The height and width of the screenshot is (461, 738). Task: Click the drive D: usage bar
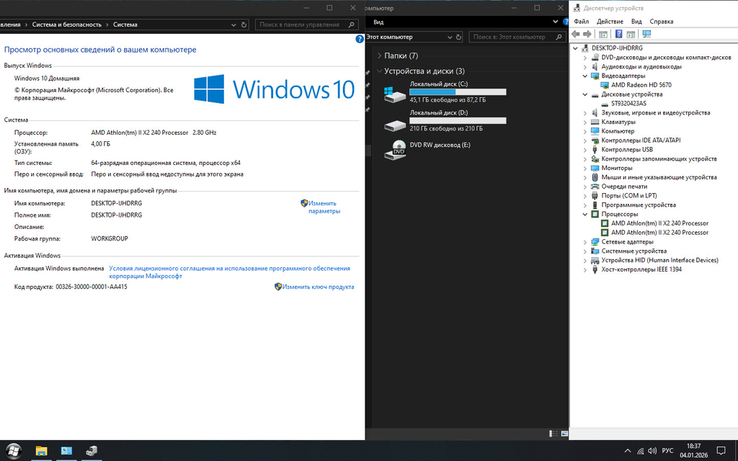tap(458, 121)
